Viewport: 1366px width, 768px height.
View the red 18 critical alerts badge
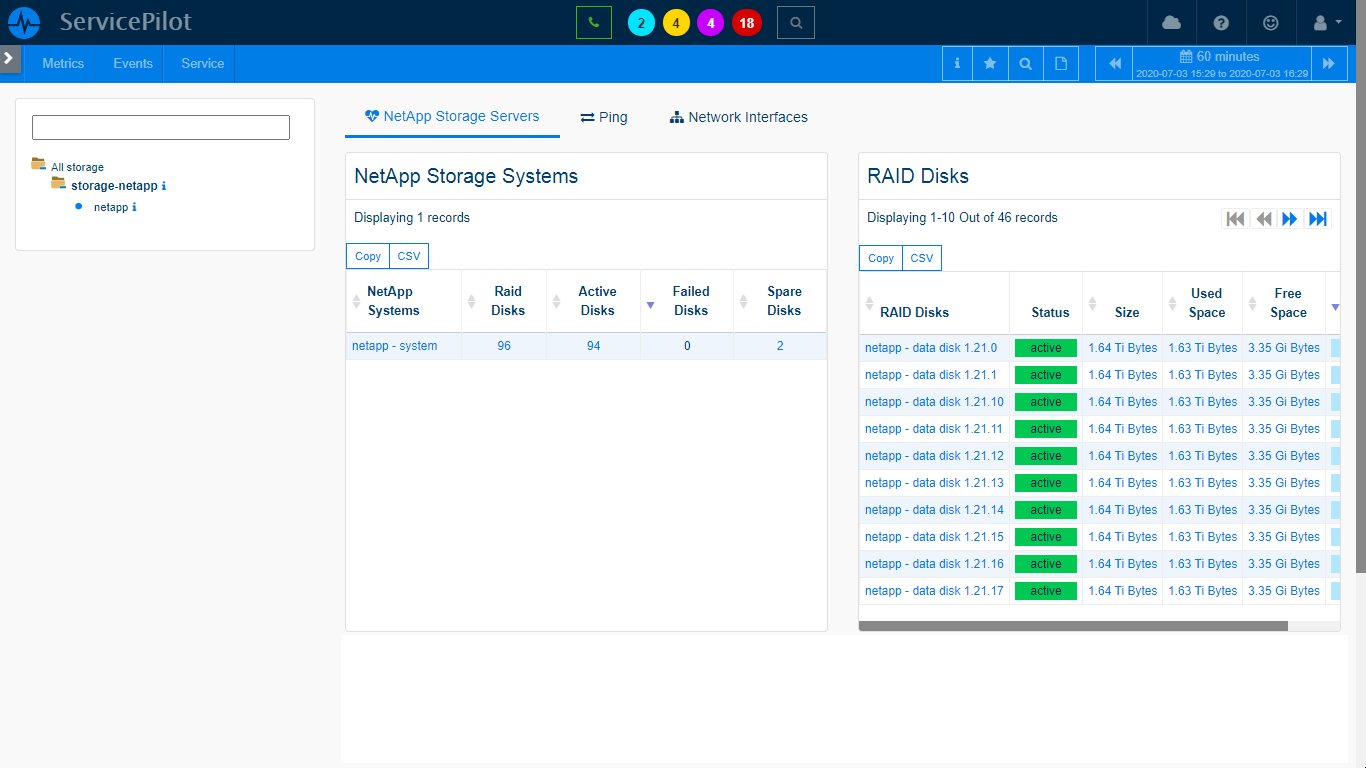746,22
